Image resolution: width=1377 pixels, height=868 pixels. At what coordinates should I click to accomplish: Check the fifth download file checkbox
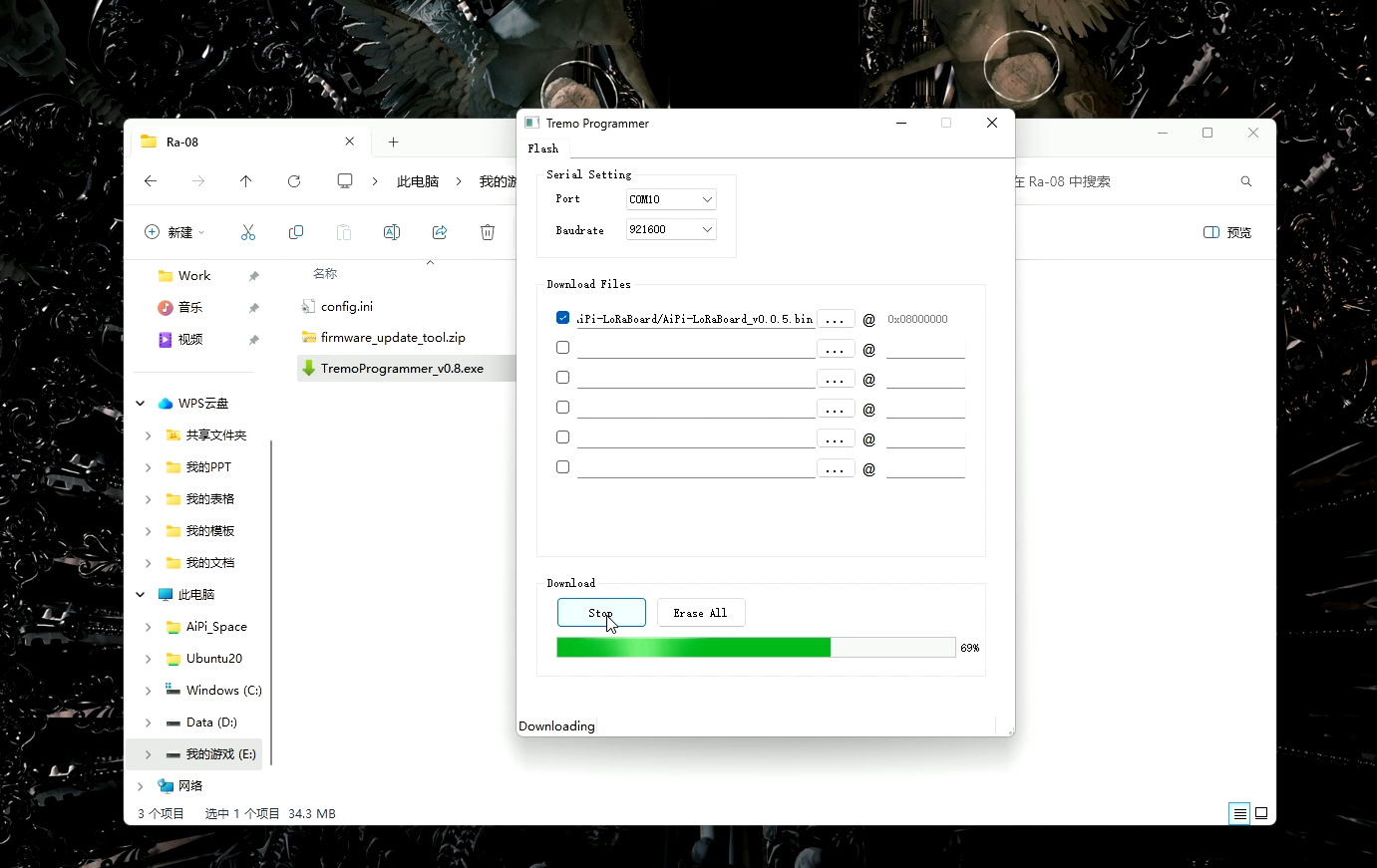(x=563, y=437)
